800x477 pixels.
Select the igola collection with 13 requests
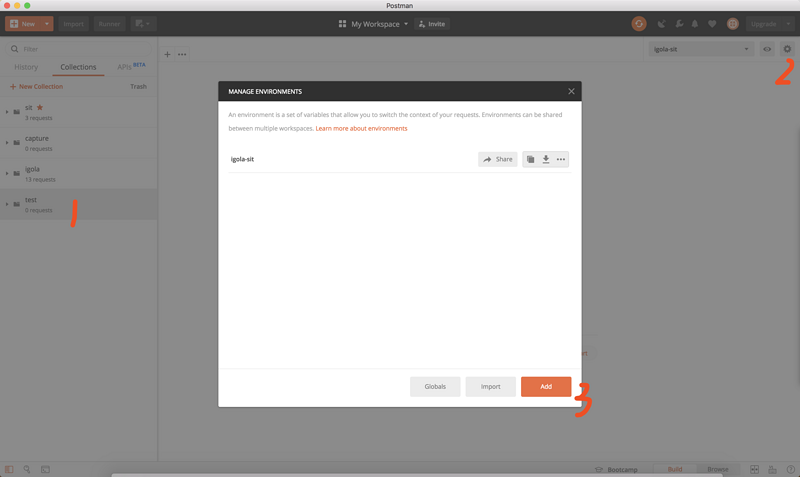coord(79,173)
